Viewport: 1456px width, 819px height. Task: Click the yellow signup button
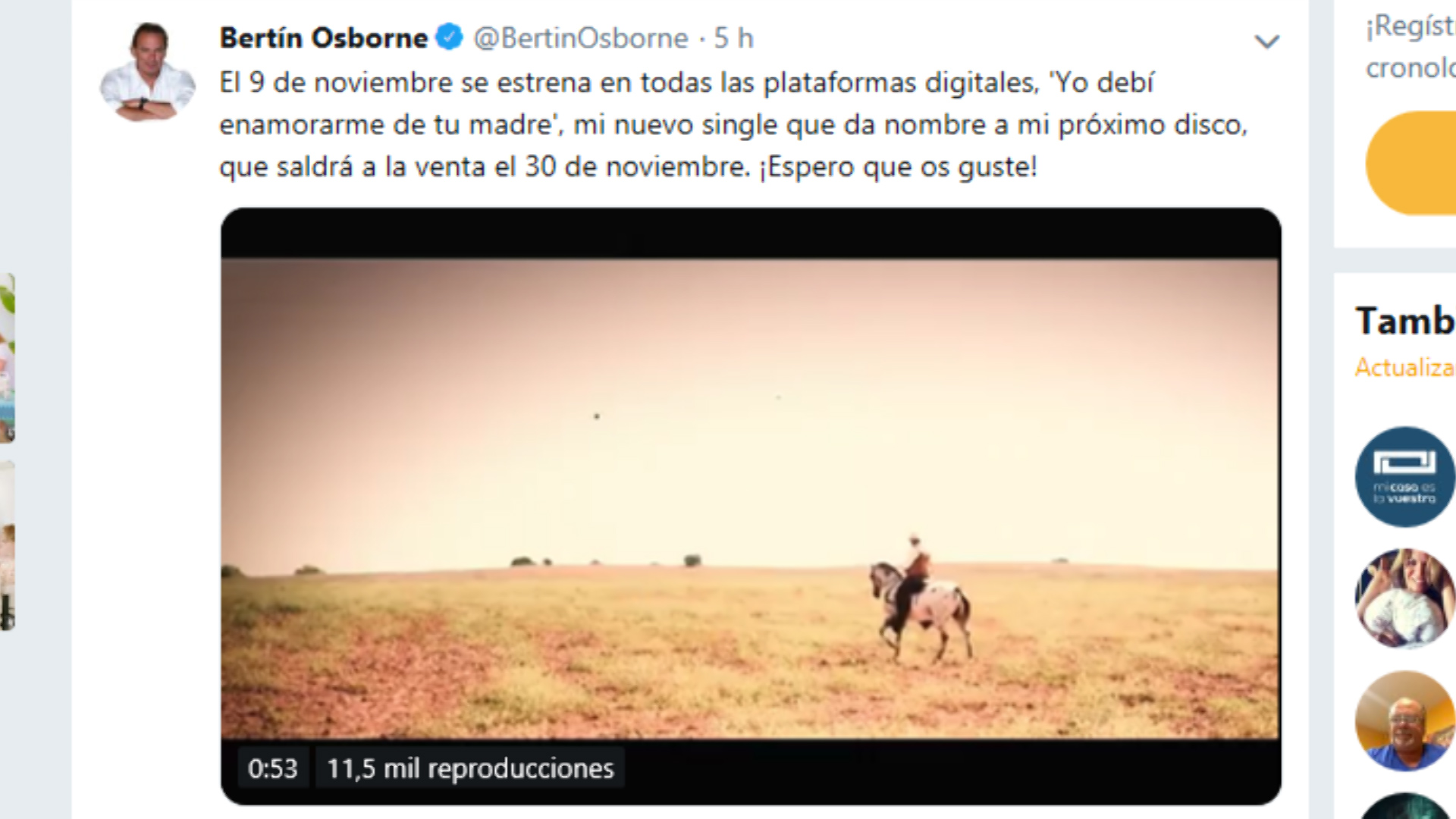1411,163
